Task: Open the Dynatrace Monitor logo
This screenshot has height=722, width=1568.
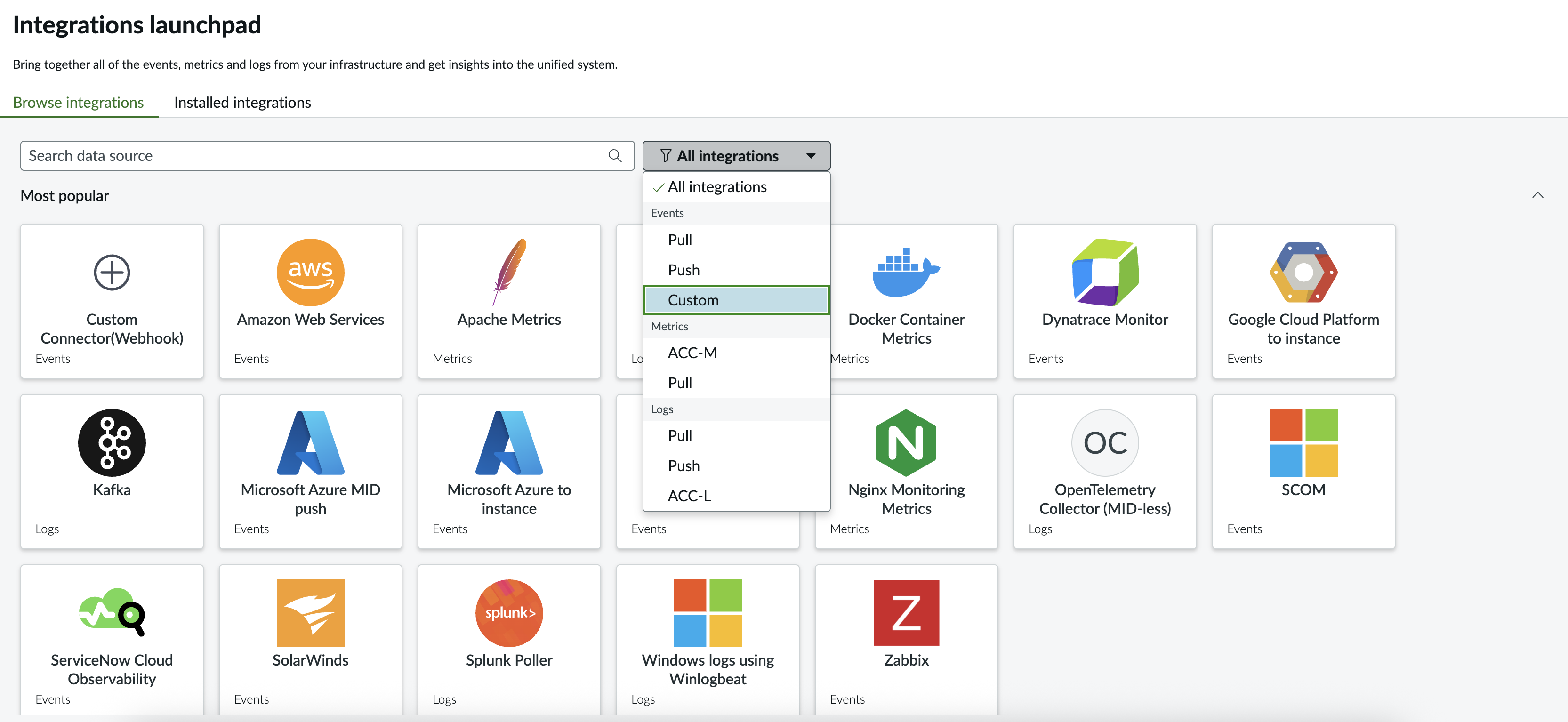Action: click(x=1105, y=272)
